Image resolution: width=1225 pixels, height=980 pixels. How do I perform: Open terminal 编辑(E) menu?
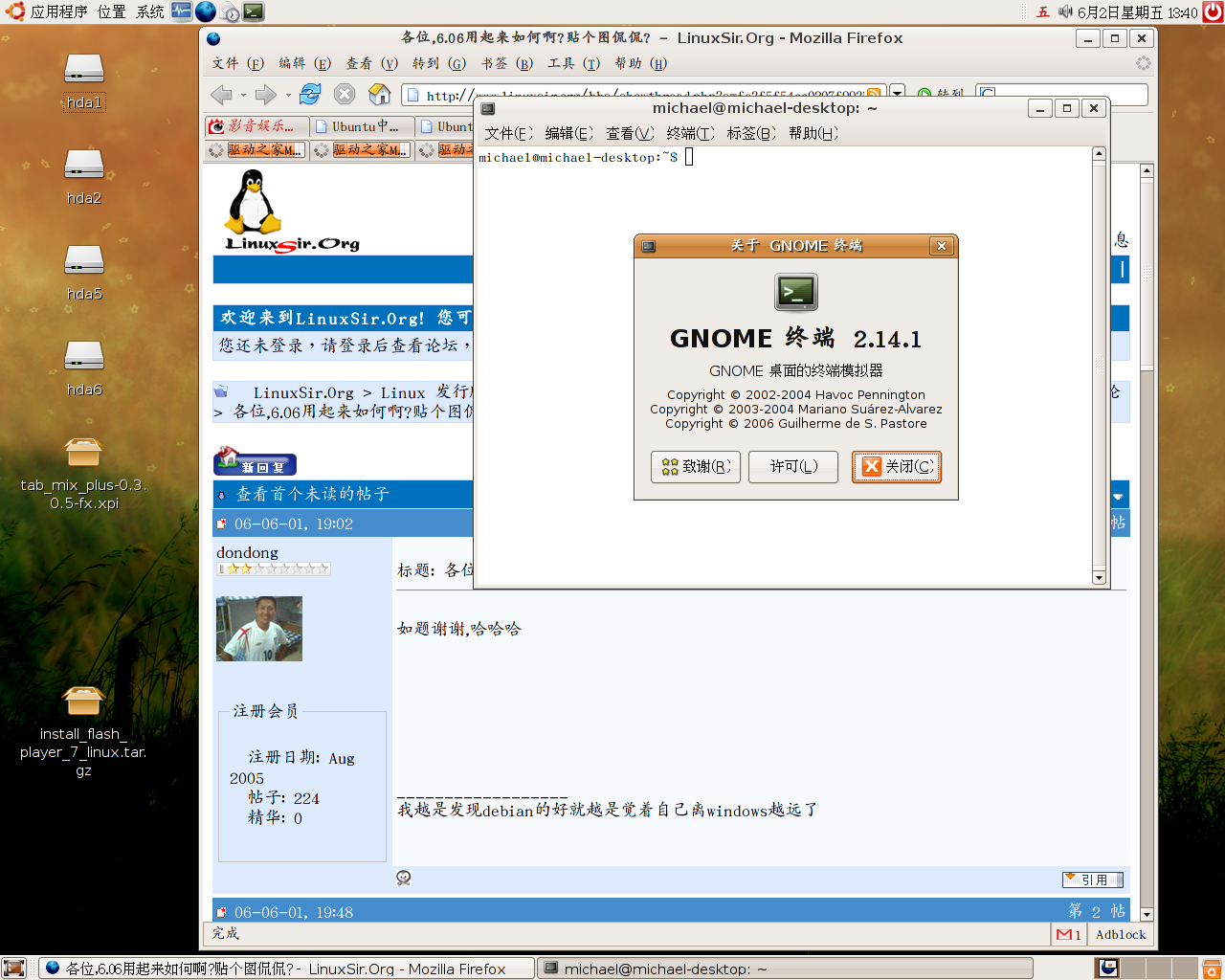(x=569, y=133)
